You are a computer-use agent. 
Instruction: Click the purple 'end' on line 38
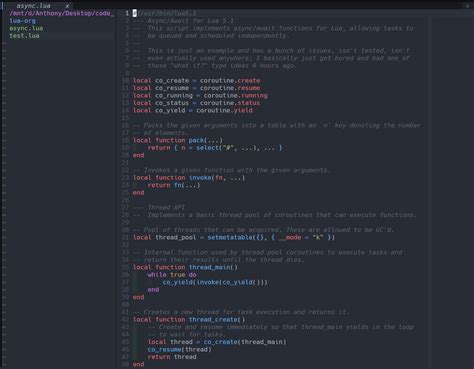153,290
